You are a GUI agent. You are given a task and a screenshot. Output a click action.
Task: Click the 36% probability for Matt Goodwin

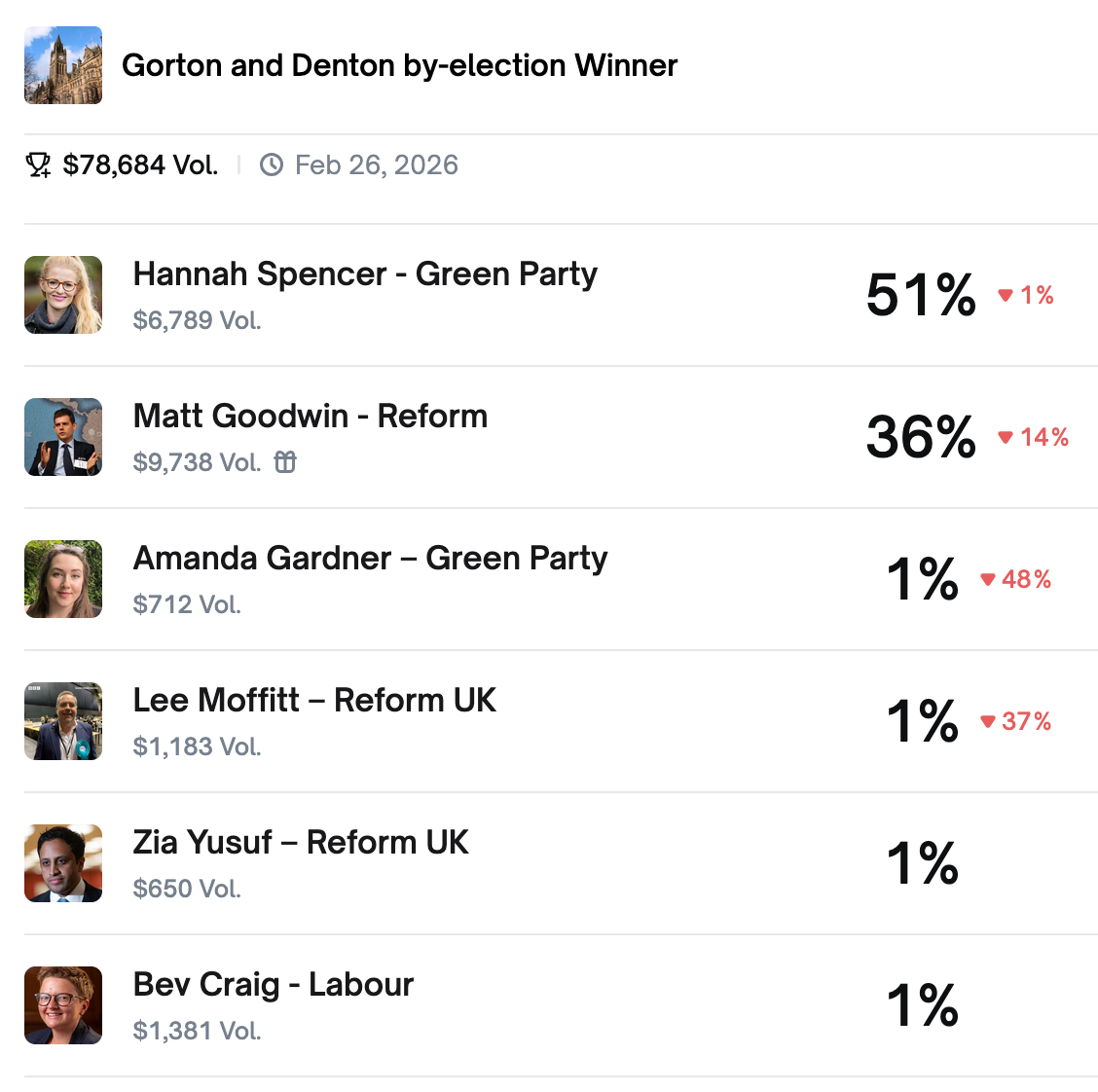[x=921, y=437]
